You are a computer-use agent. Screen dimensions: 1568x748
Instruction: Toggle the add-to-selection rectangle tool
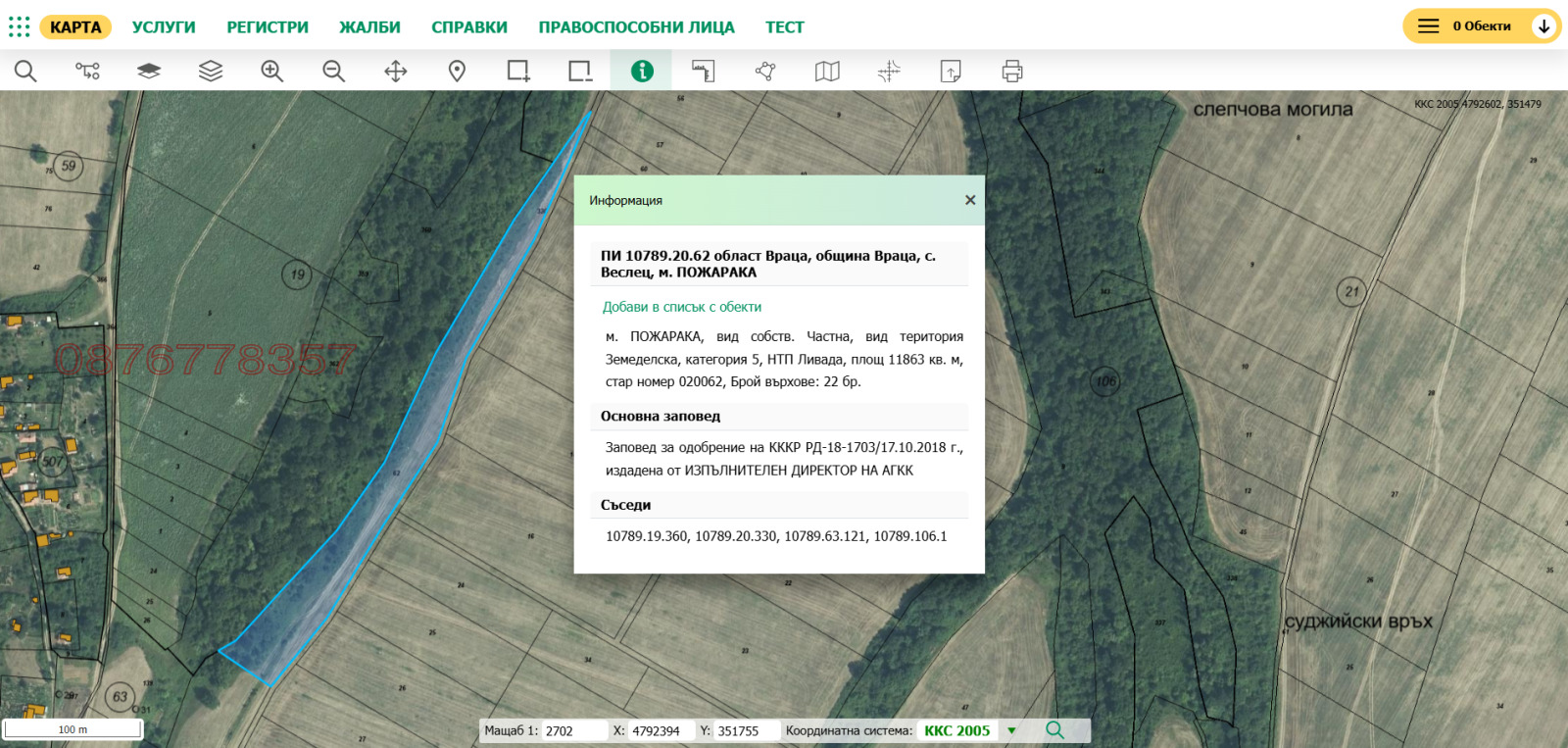click(518, 71)
